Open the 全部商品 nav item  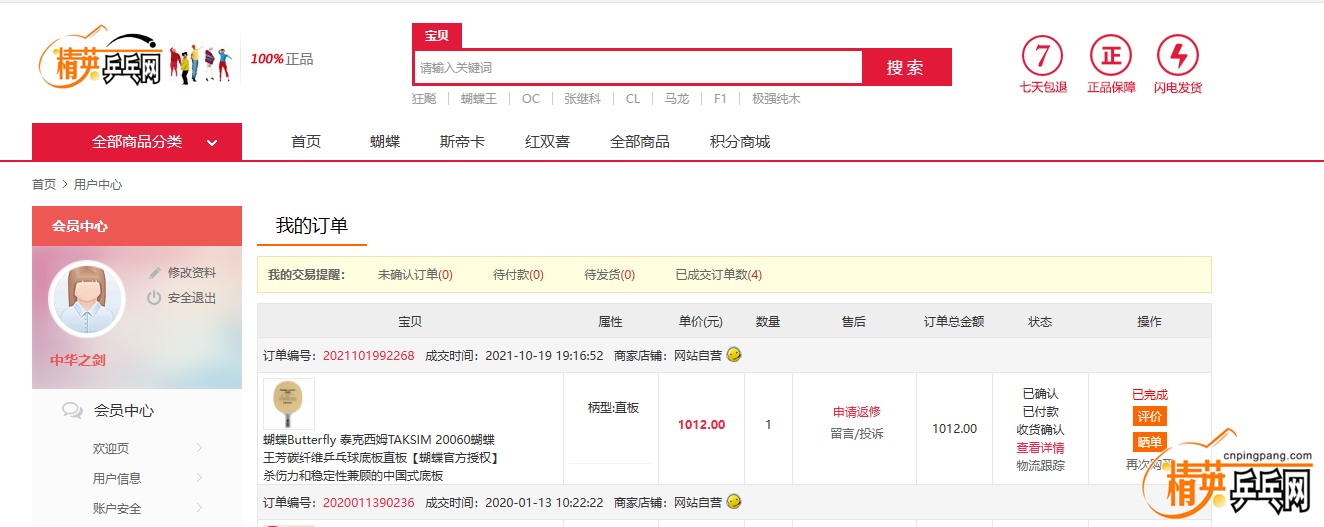(640, 142)
